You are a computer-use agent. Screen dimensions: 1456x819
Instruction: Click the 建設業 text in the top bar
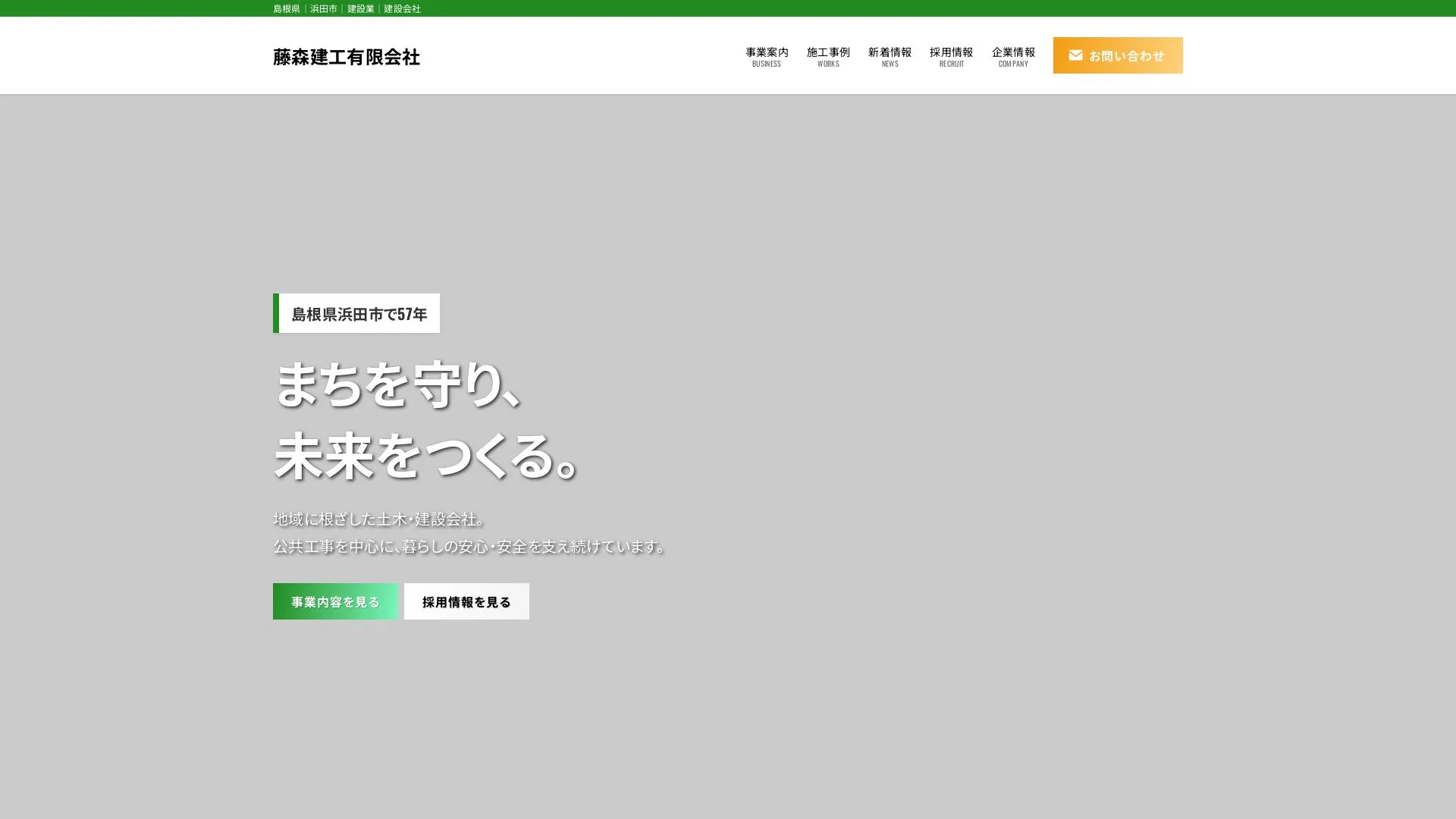pos(361,8)
